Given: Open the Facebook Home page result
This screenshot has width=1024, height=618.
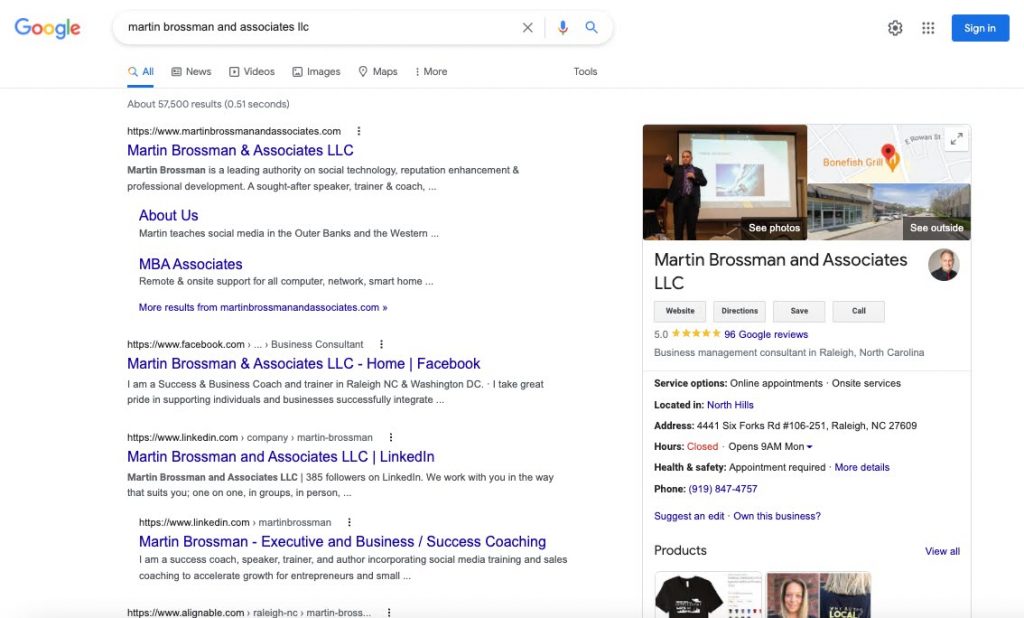Looking at the screenshot, I should pos(304,364).
